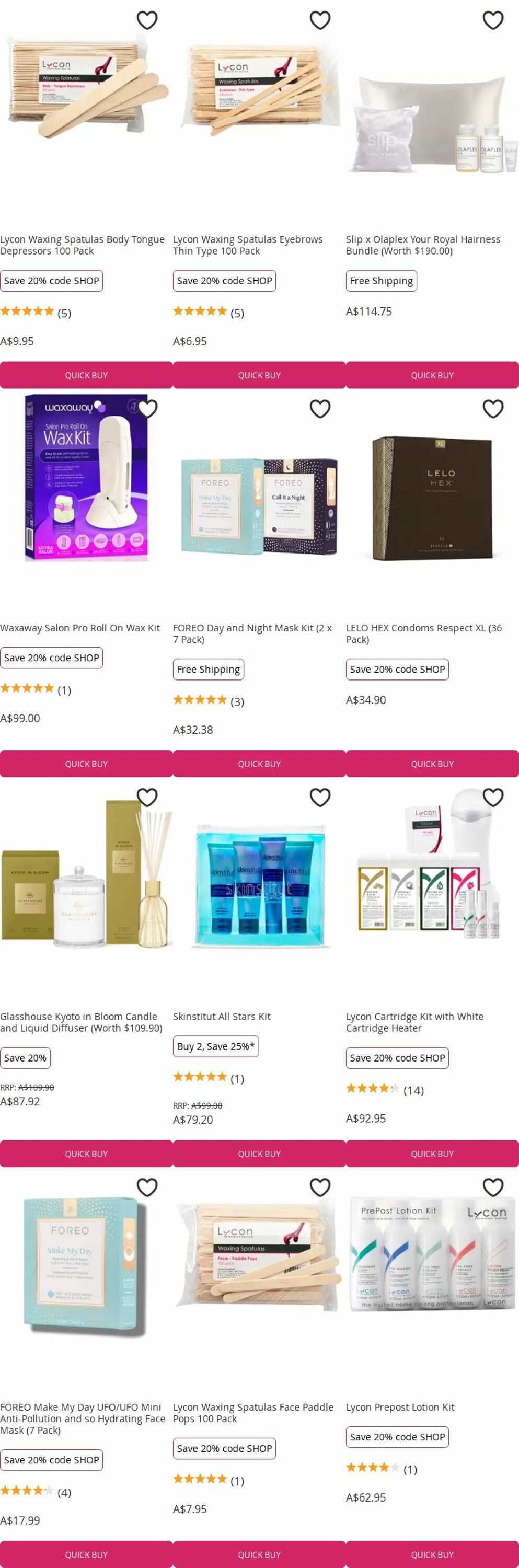Save FOREO Day and Night Mask Kit to wishlist
519x1568 pixels.
(x=320, y=408)
